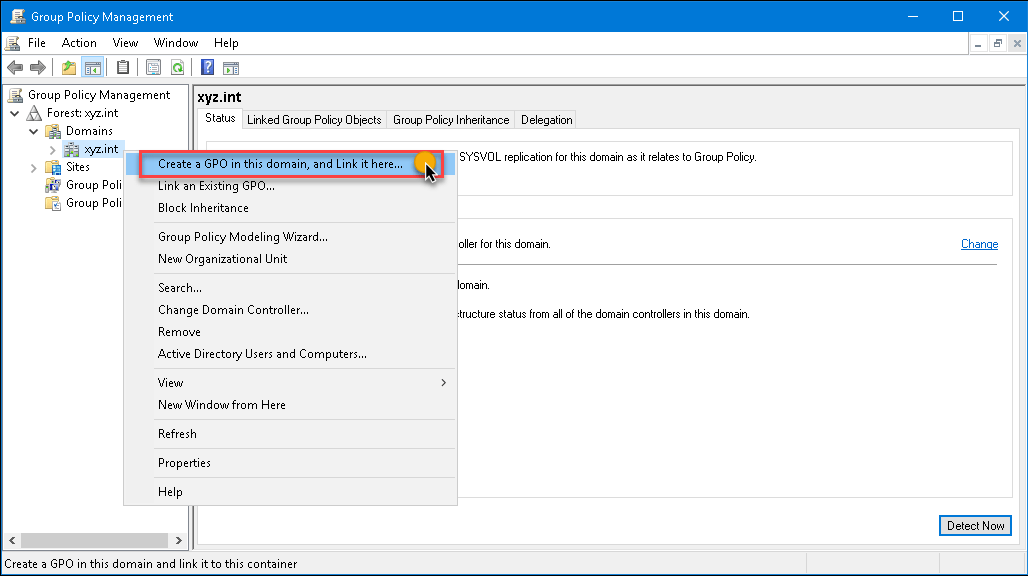Viewport: 1028px width, 576px height.
Task: Choose New Organizational Unit
Action: point(291,259)
